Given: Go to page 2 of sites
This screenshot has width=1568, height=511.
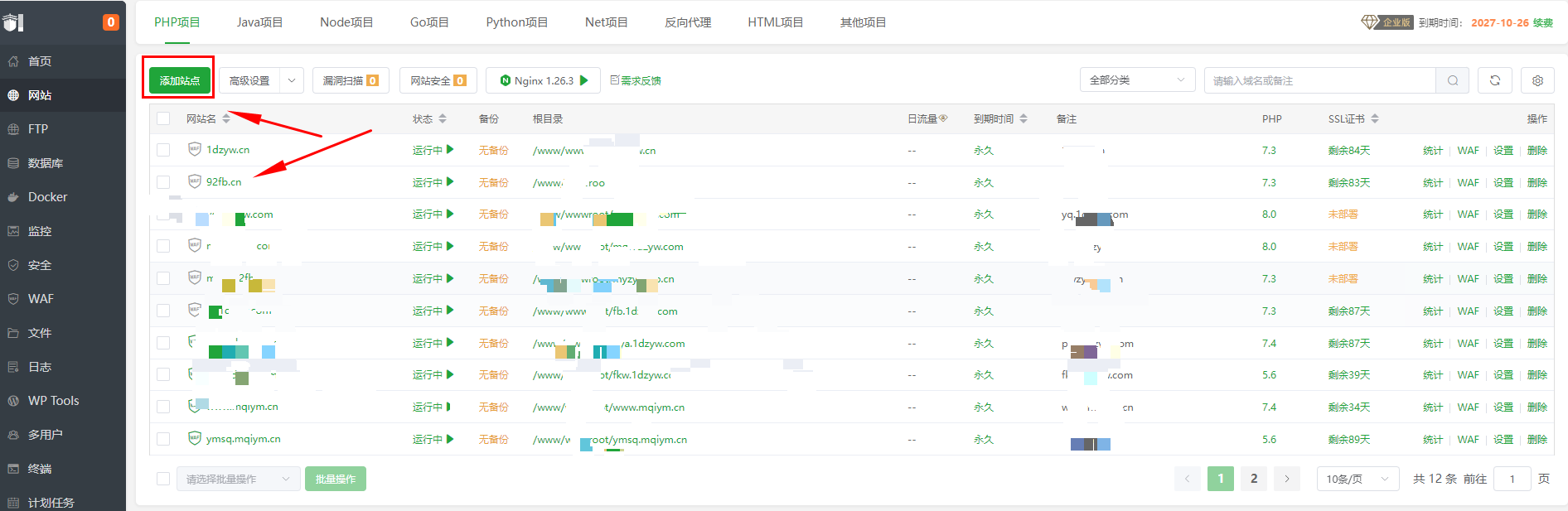Looking at the screenshot, I should tap(1253, 479).
